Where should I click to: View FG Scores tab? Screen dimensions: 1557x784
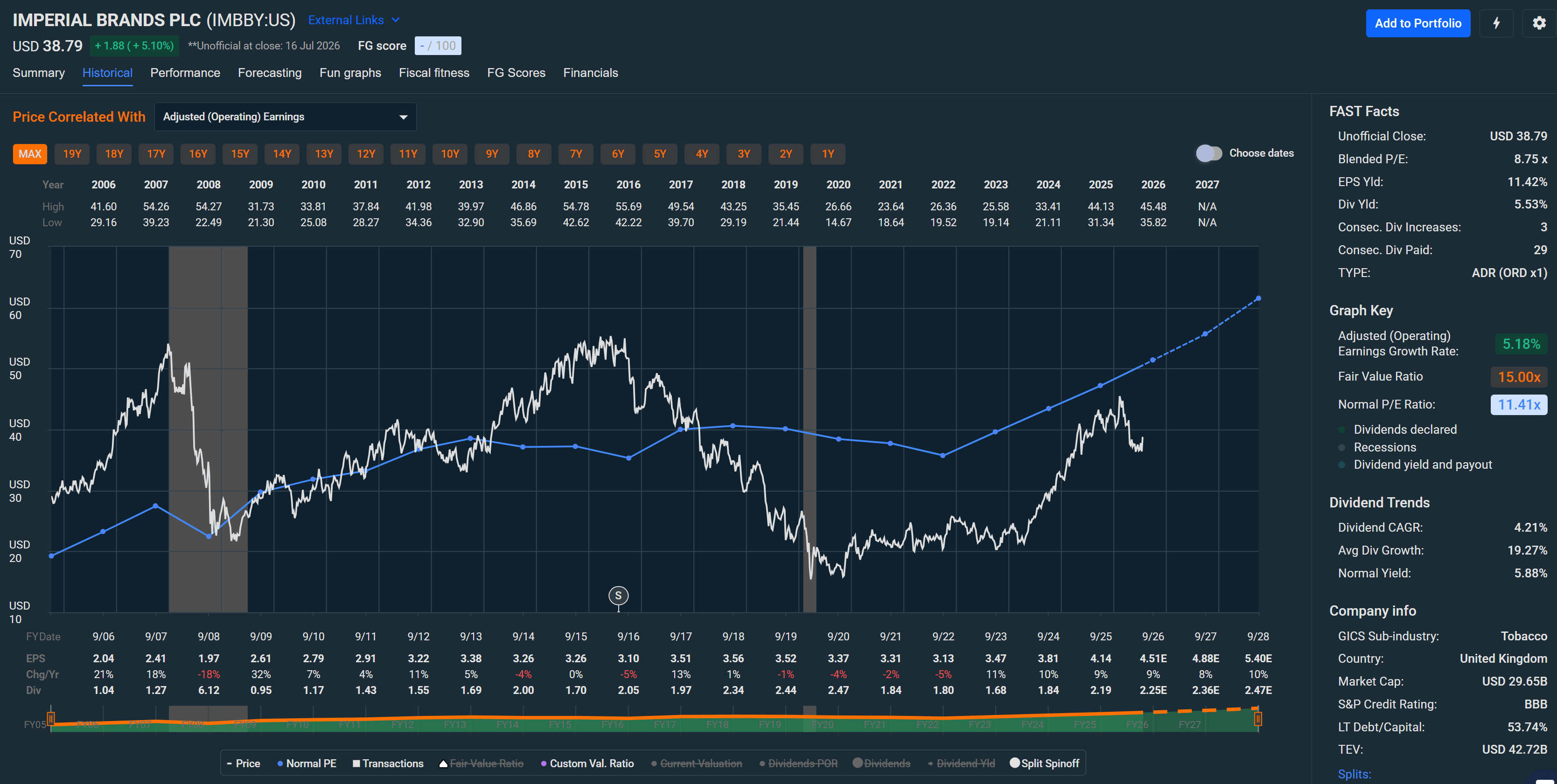tap(516, 72)
